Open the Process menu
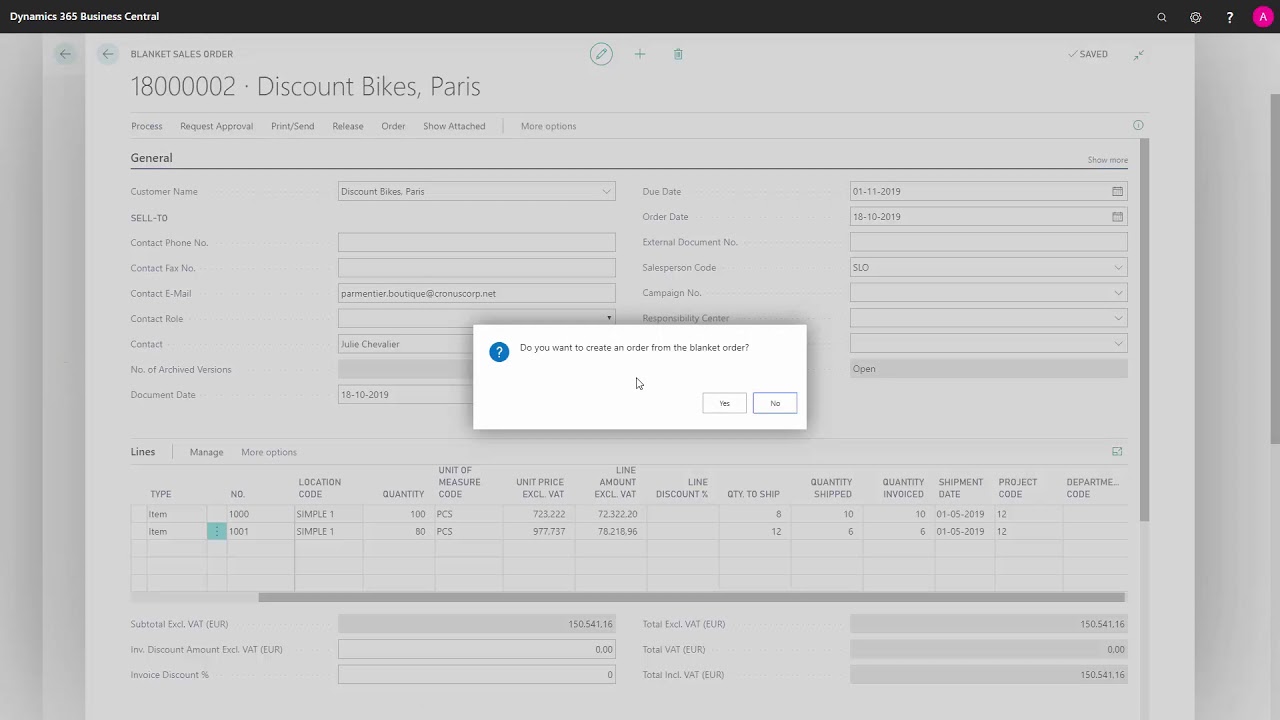The height and width of the screenshot is (720, 1280). 146,126
